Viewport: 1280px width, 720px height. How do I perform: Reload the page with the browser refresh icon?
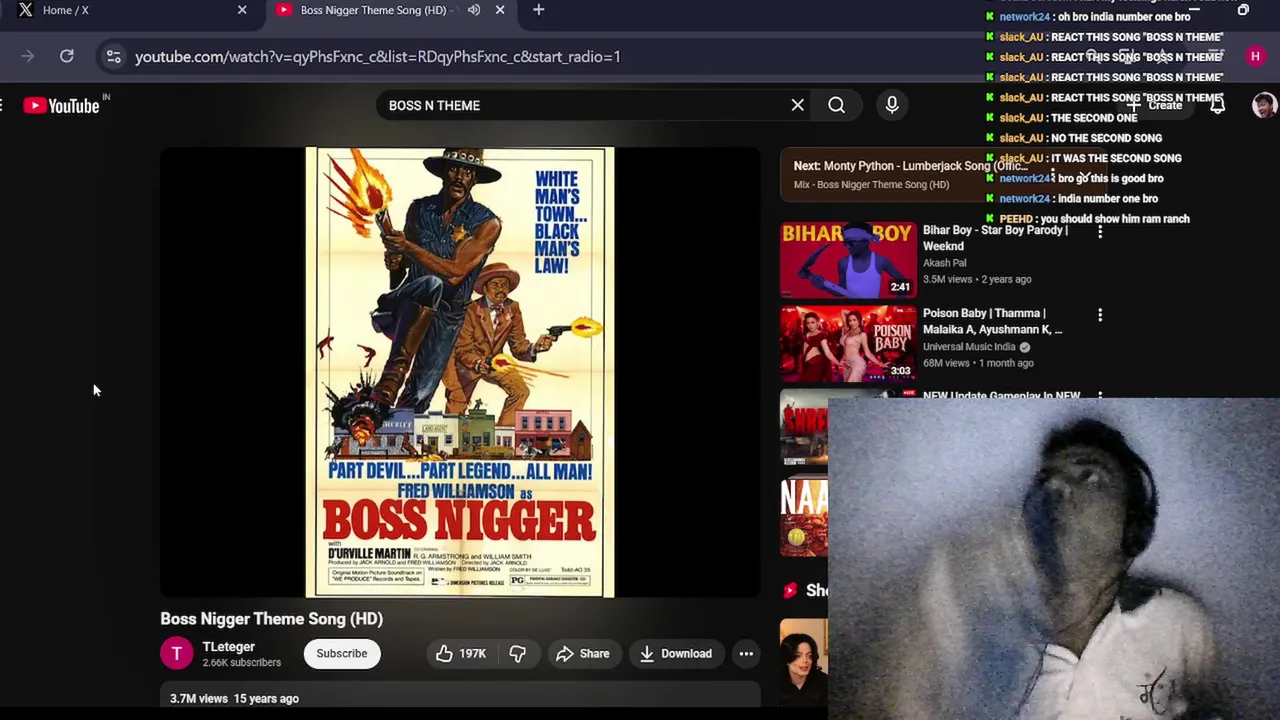[67, 57]
